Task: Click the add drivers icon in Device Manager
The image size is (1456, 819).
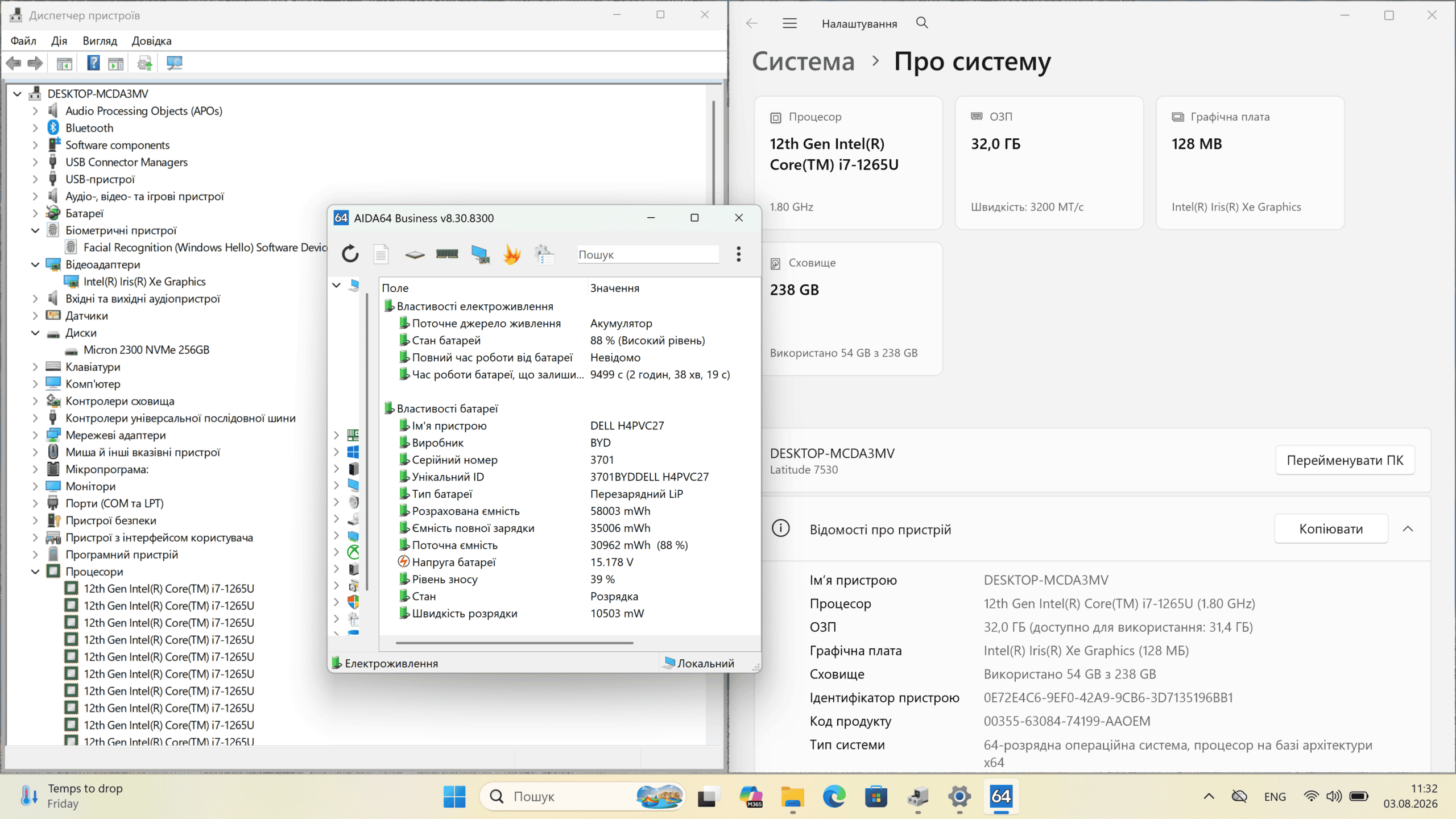Action: [145, 63]
